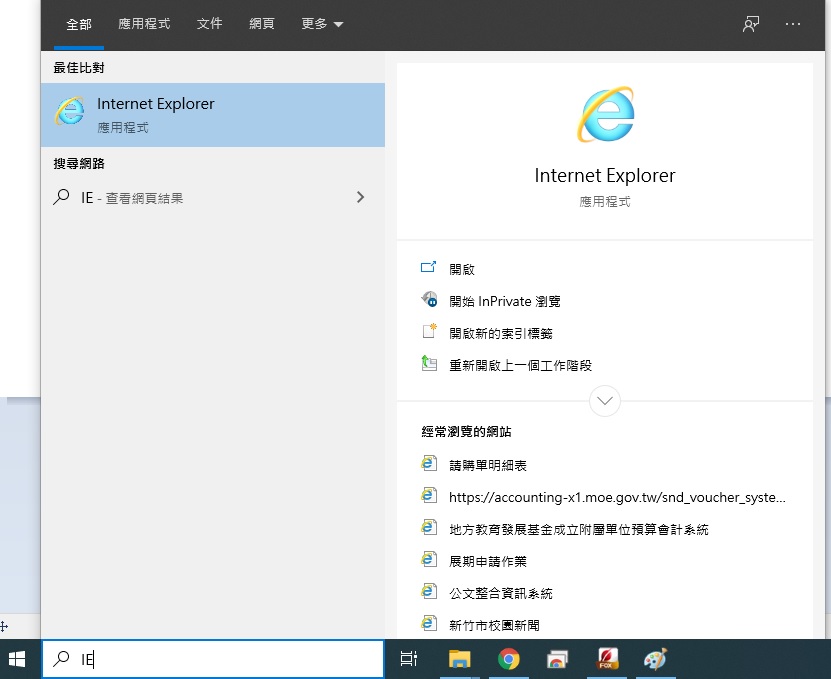This screenshot has height=679, width=831.
Task: Click the magnifier icon beside IE web result
Action: (61, 197)
